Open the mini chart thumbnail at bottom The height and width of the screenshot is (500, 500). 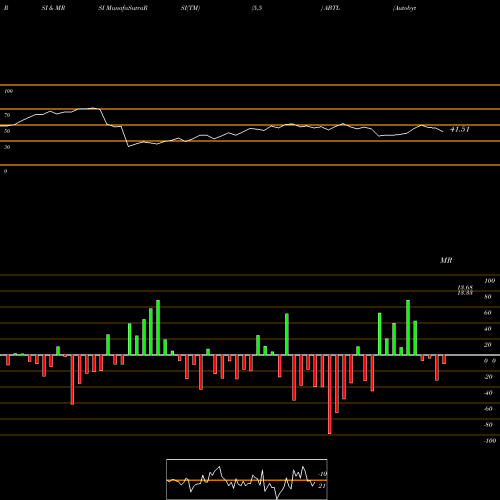point(247,479)
